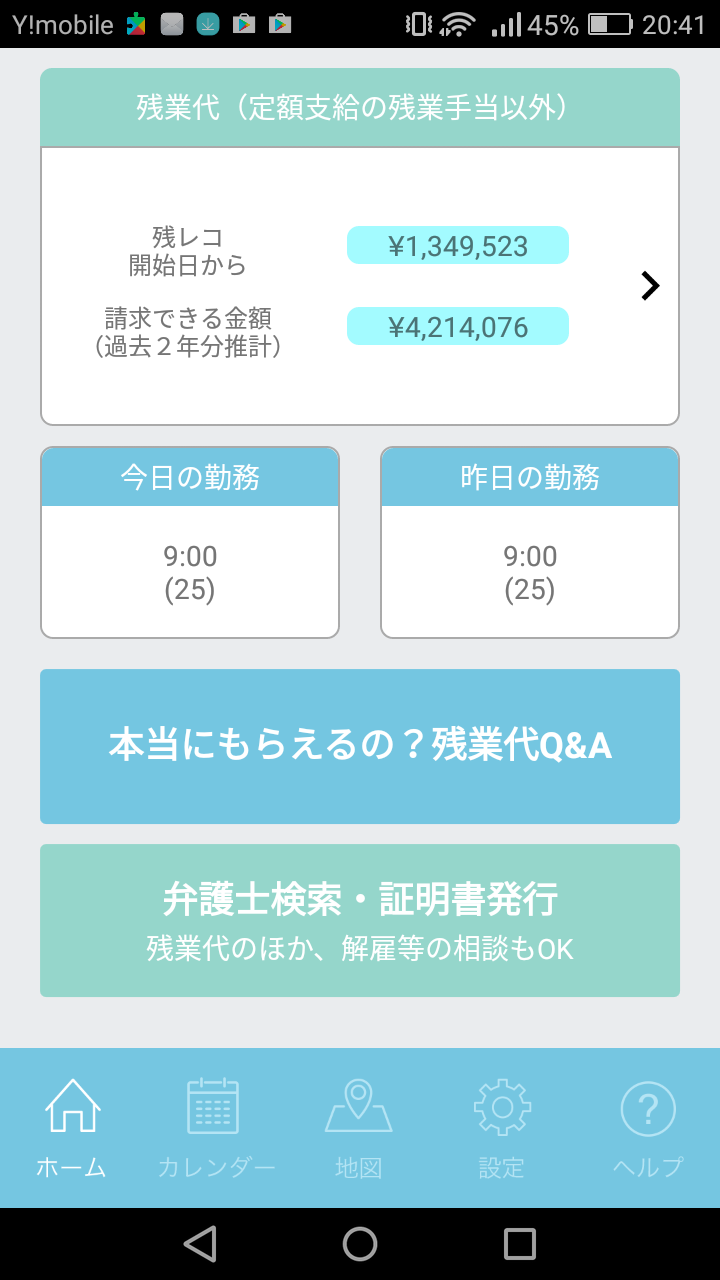The image size is (720, 1280).
Task: Switch to the カレンダー tab label
Action: pos(216,1167)
